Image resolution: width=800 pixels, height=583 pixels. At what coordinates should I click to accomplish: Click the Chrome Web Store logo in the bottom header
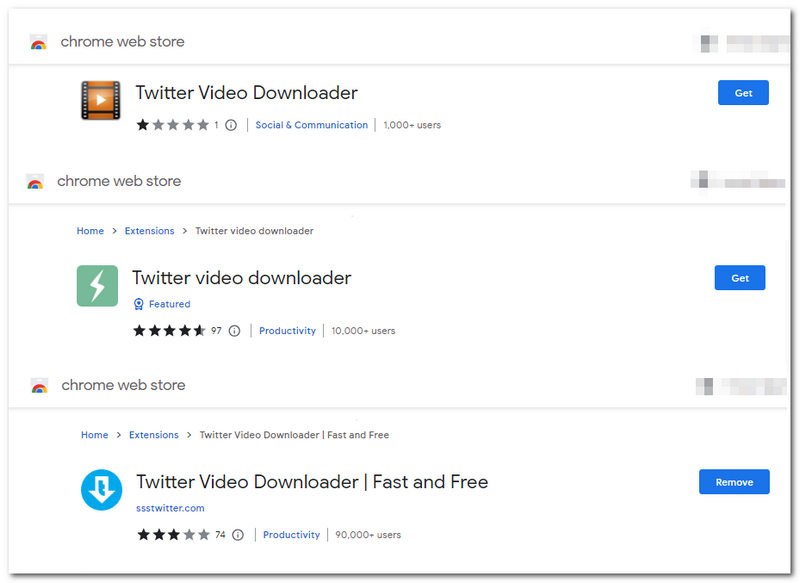tap(39, 386)
